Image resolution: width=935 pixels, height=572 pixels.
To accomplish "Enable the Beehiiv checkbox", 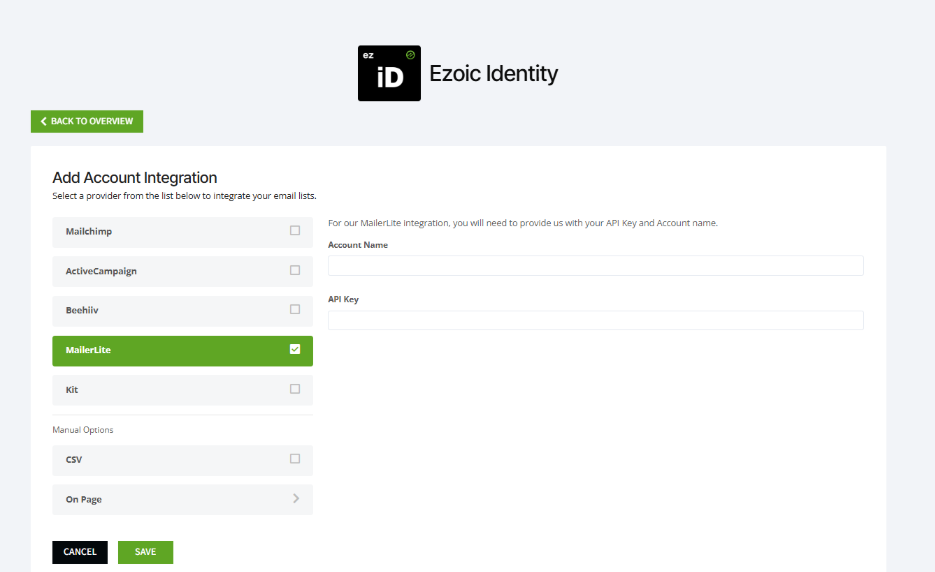I will [295, 310].
